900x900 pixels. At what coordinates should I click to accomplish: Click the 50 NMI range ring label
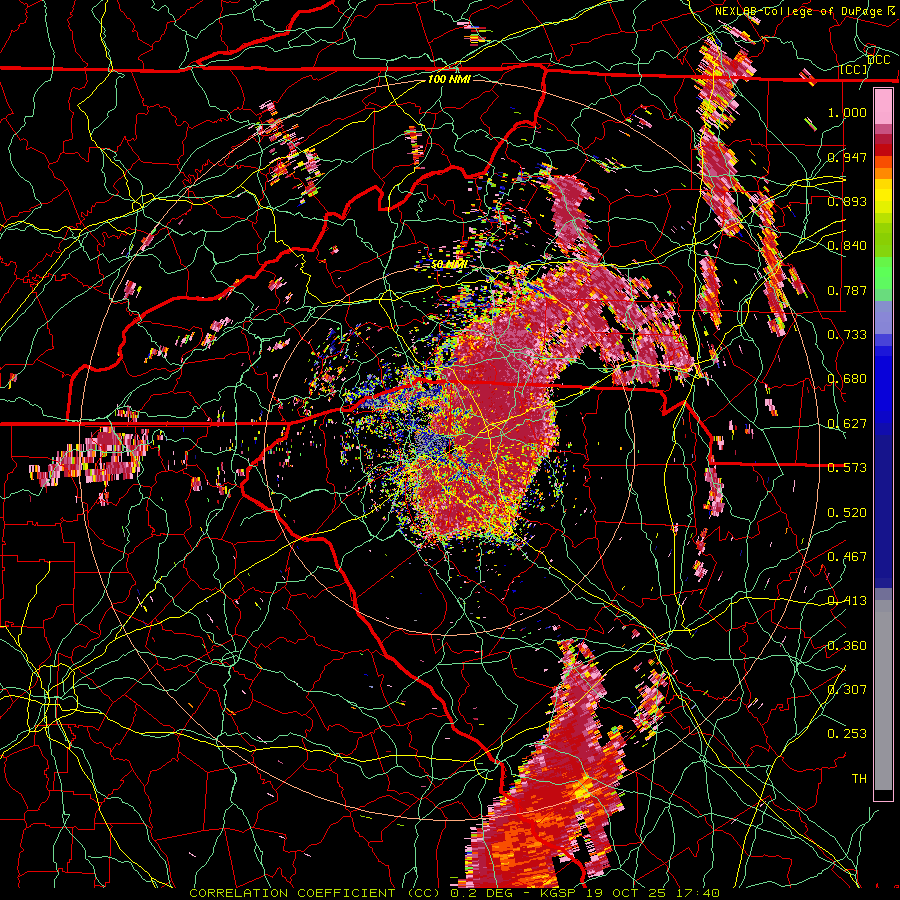coord(449,265)
